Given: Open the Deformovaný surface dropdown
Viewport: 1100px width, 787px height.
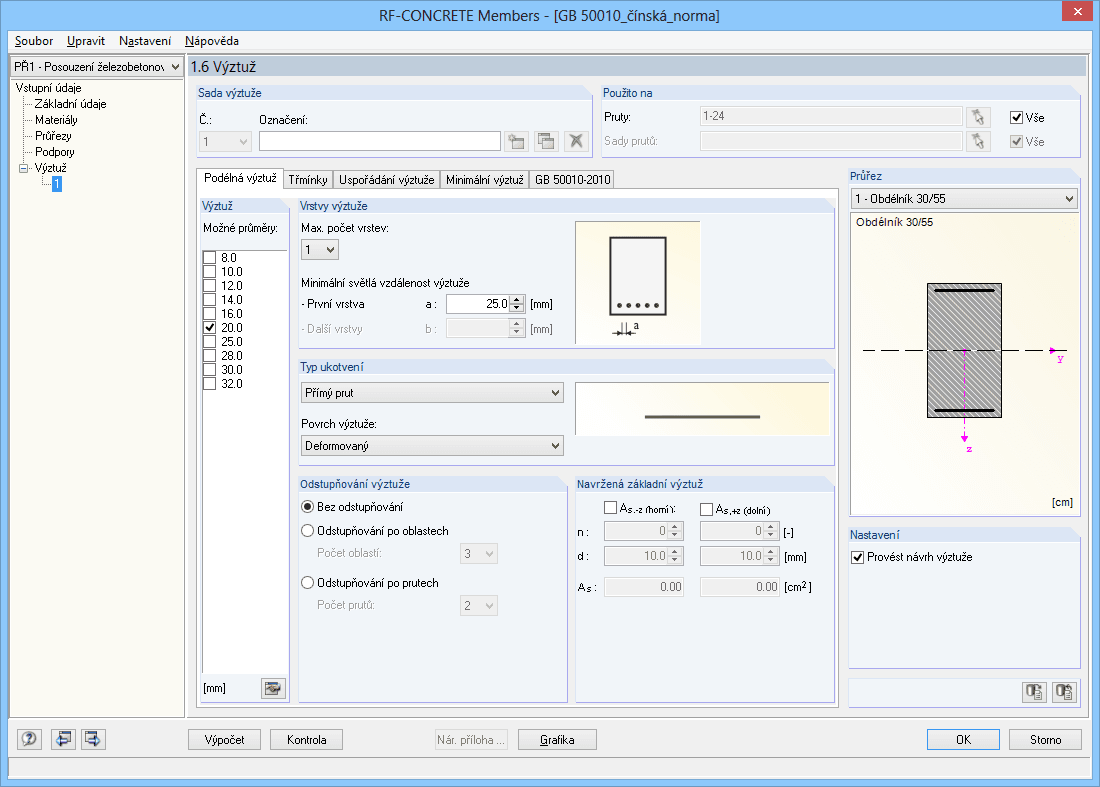Looking at the screenshot, I should point(432,445).
